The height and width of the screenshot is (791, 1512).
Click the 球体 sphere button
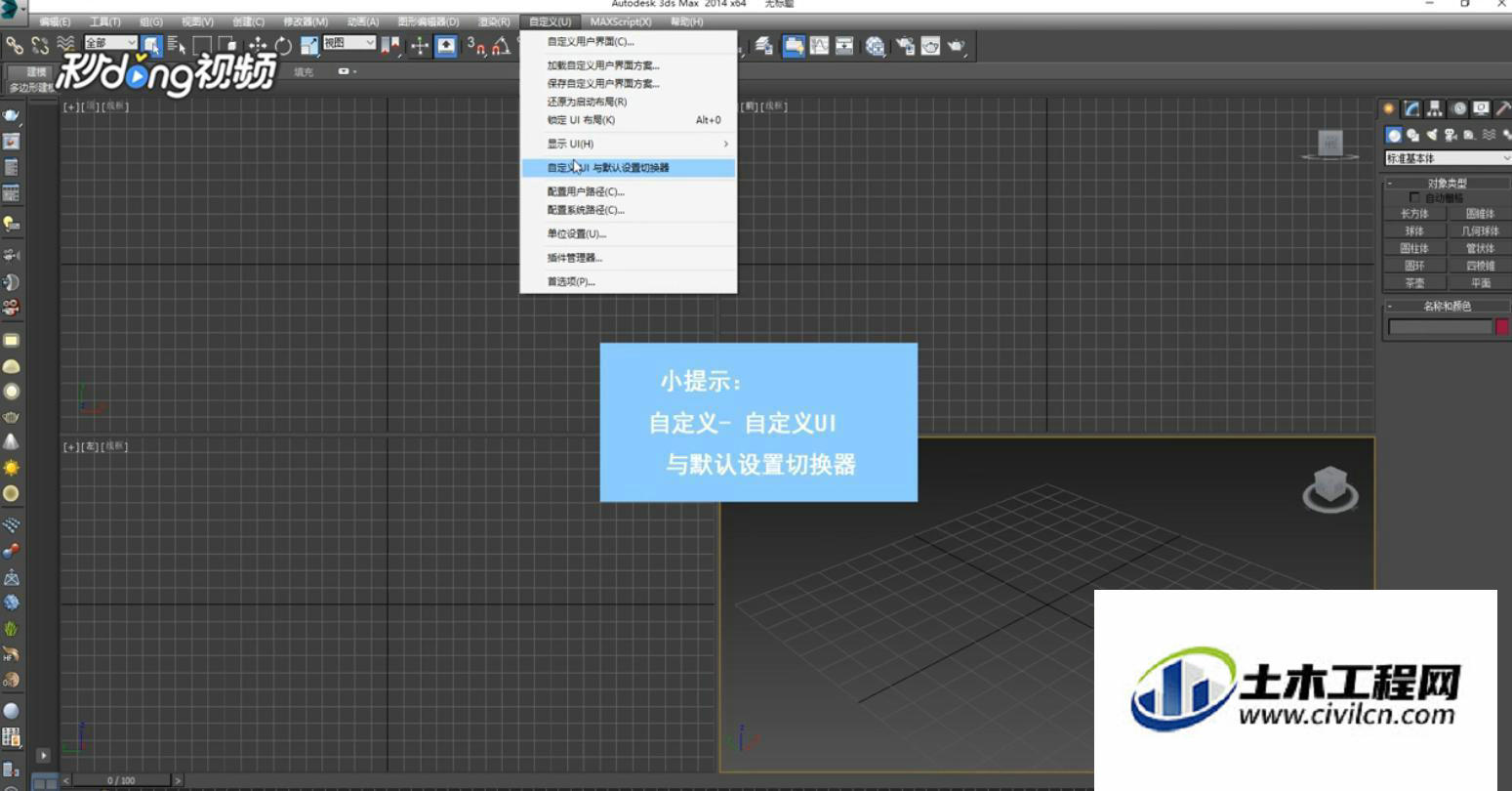pyautogui.click(x=1414, y=231)
